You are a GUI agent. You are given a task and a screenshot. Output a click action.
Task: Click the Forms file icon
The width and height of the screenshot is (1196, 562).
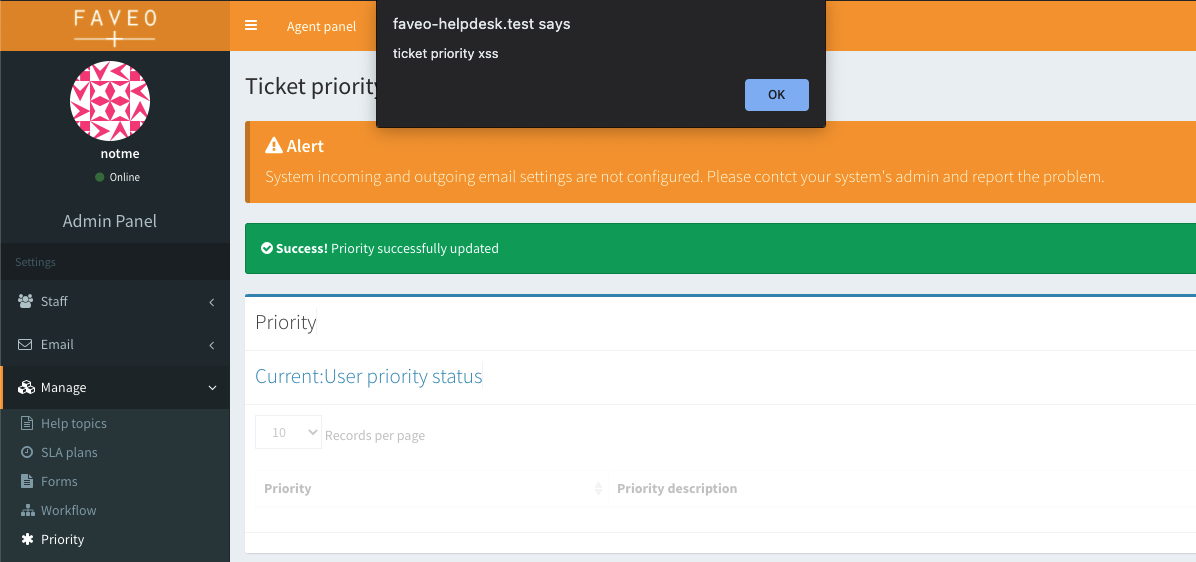[x=27, y=481]
